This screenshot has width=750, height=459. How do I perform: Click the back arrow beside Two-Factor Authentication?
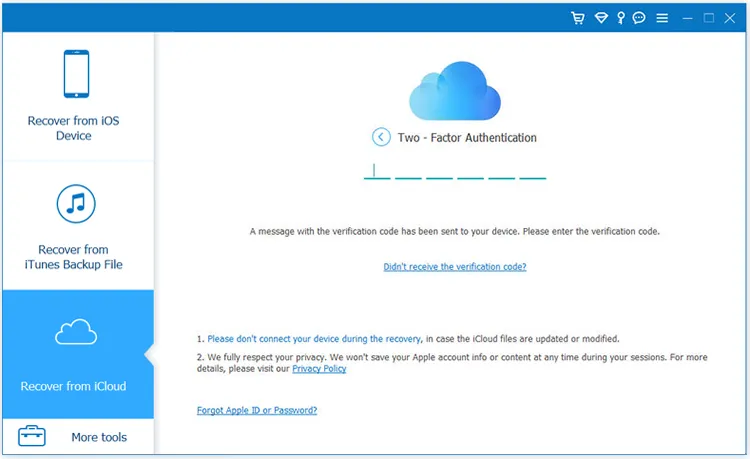381,137
